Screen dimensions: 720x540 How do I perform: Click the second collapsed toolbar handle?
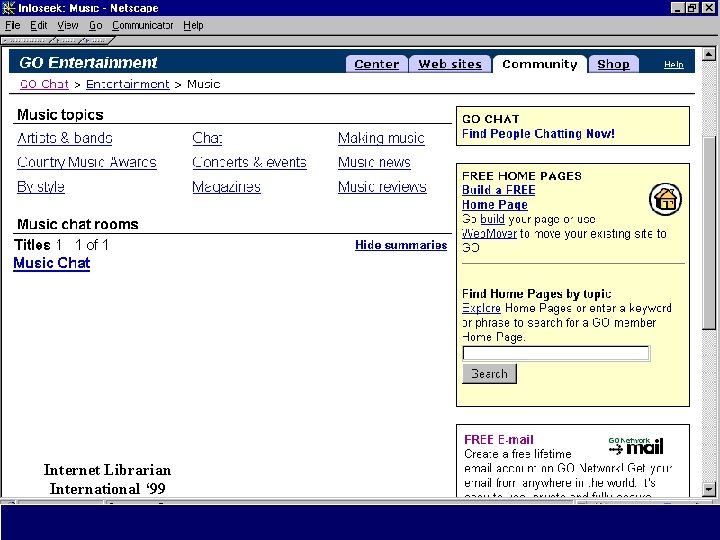tap(69, 41)
